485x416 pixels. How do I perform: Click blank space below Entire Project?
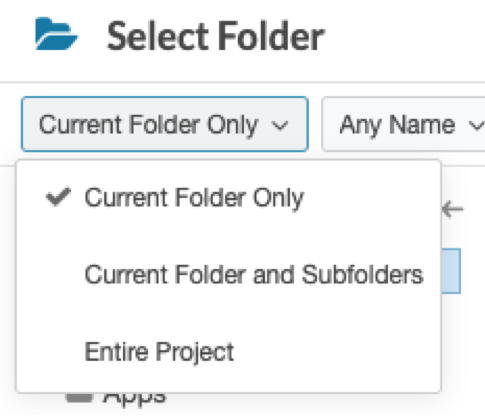(229, 378)
